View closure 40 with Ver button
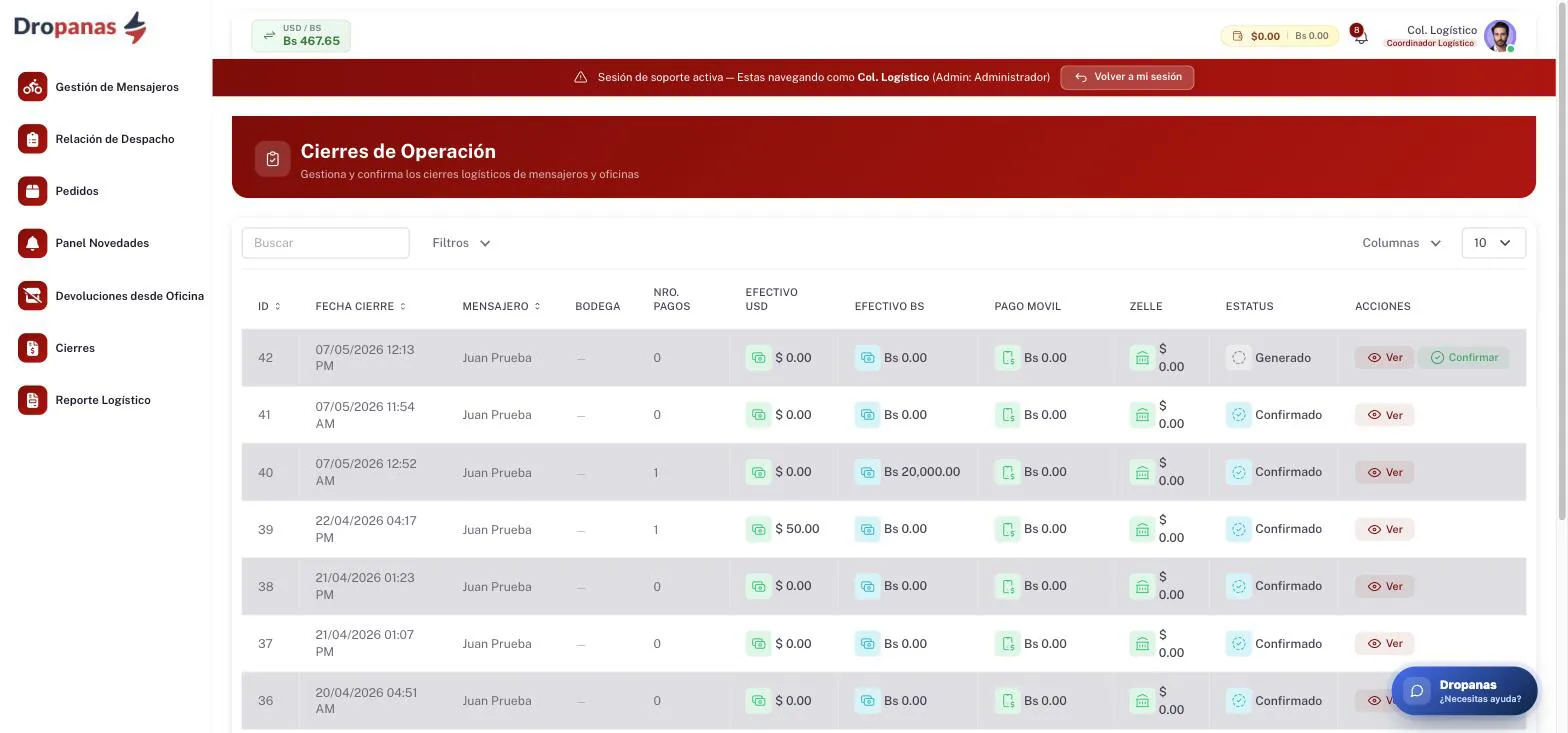The height and width of the screenshot is (733, 1568). coord(1384,472)
